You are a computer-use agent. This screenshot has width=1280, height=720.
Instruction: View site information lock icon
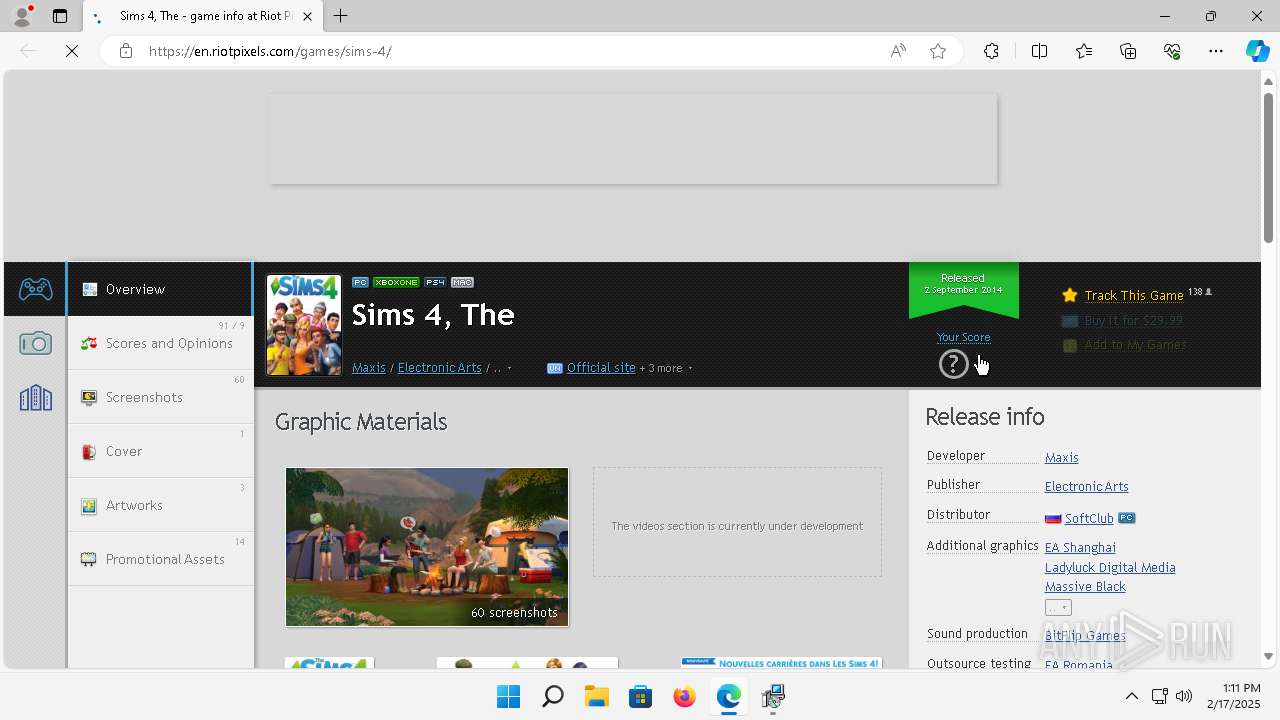(125, 51)
